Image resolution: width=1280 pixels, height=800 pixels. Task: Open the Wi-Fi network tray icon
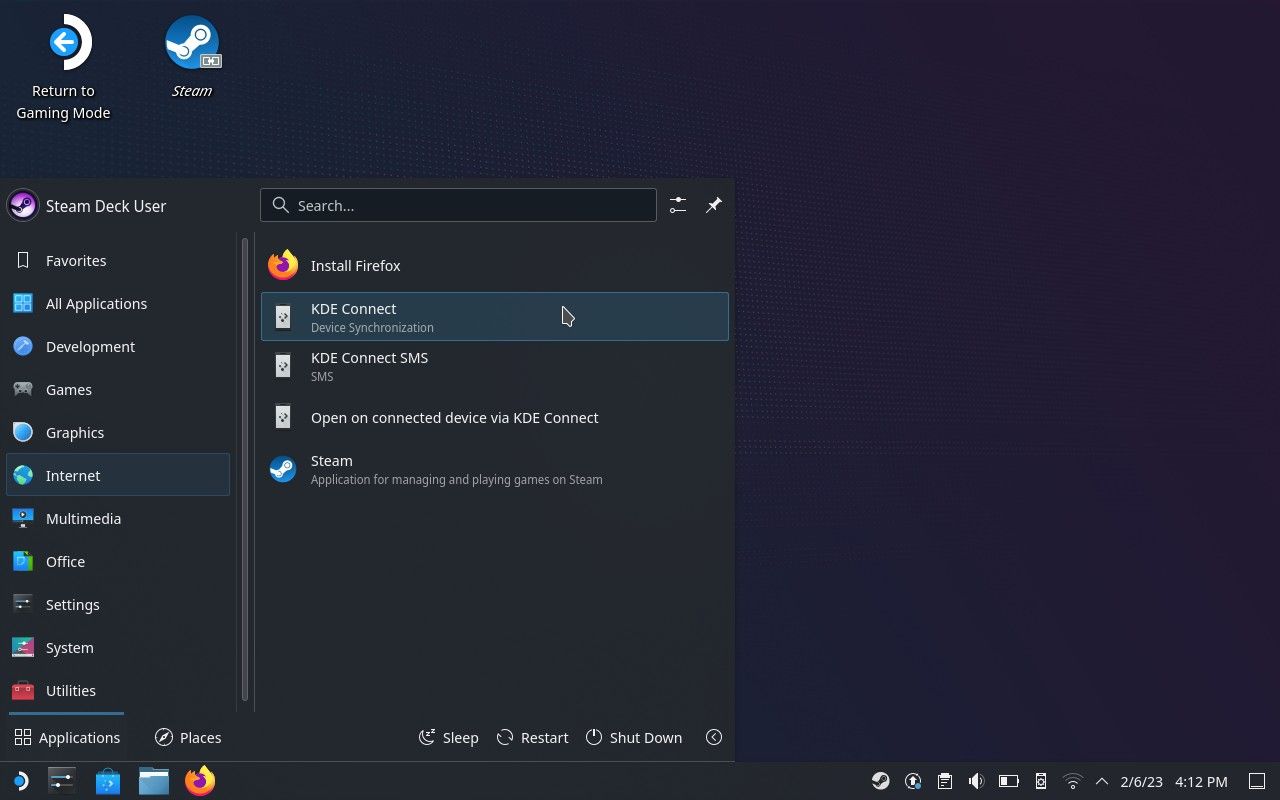coord(1073,781)
